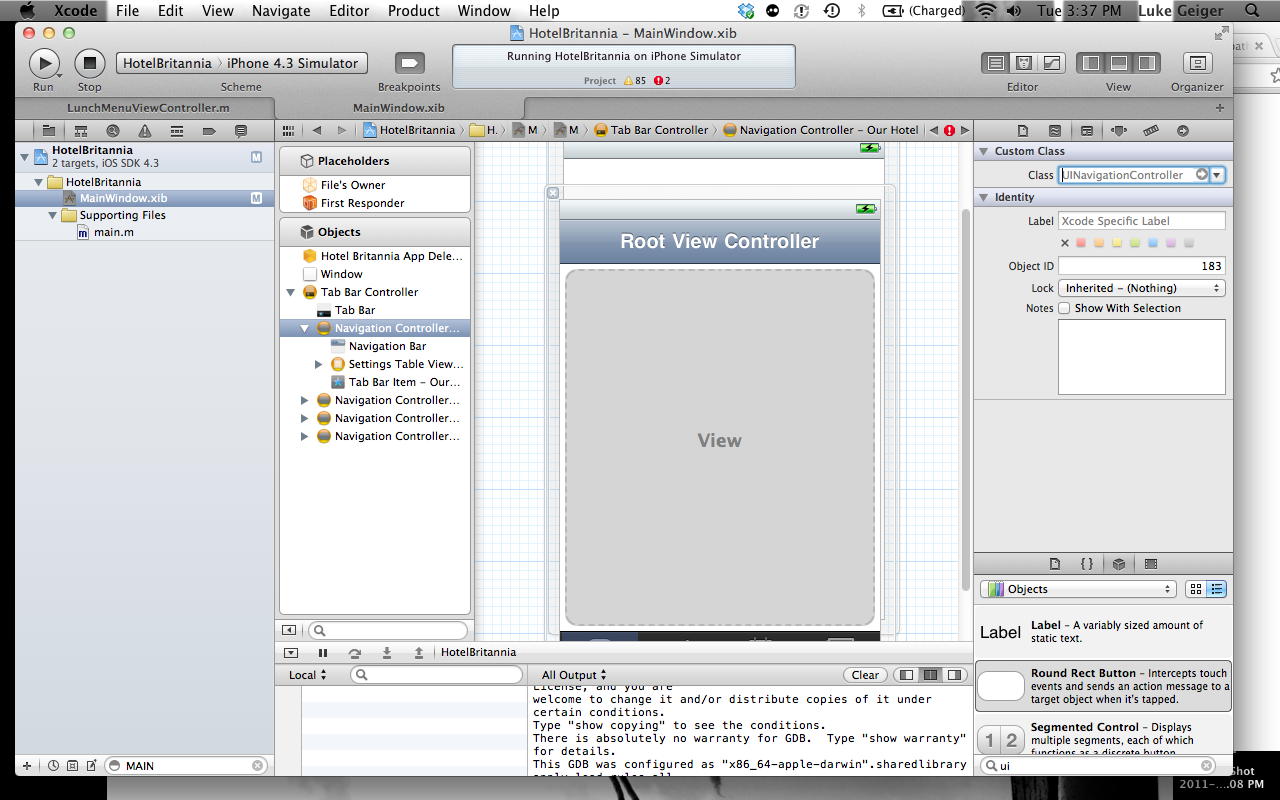Screen dimensions: 1280x800
Task: Show the Attributes inspector
Action: [1119, 131]
